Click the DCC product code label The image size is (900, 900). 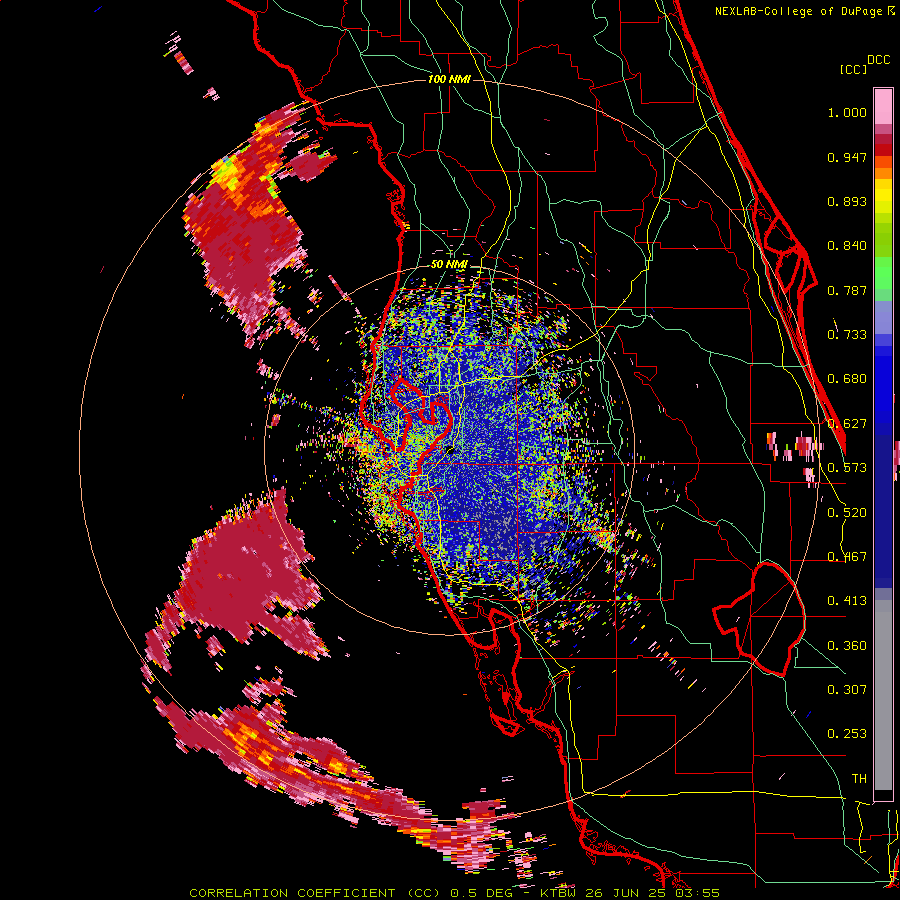click(x=879, y=60)
